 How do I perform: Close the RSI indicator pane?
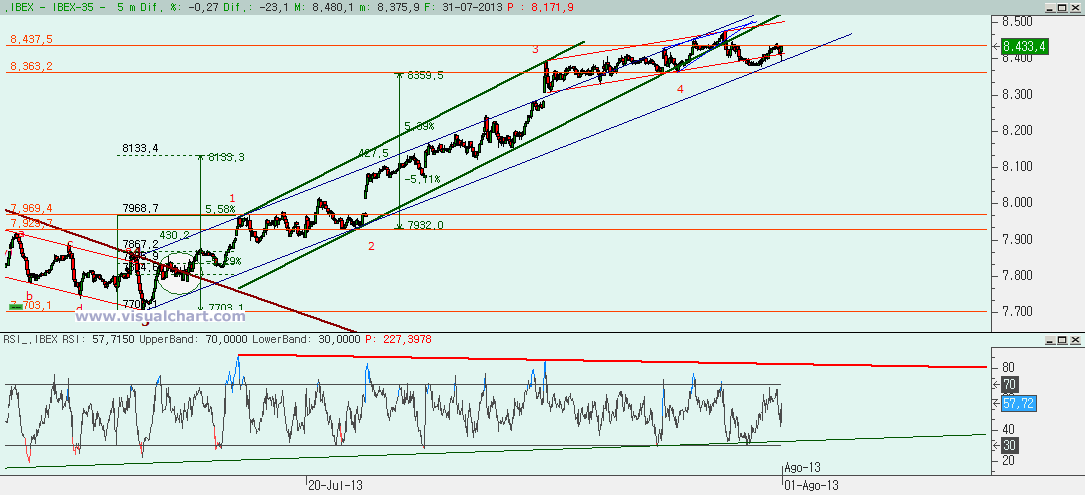pos(1074,340)
